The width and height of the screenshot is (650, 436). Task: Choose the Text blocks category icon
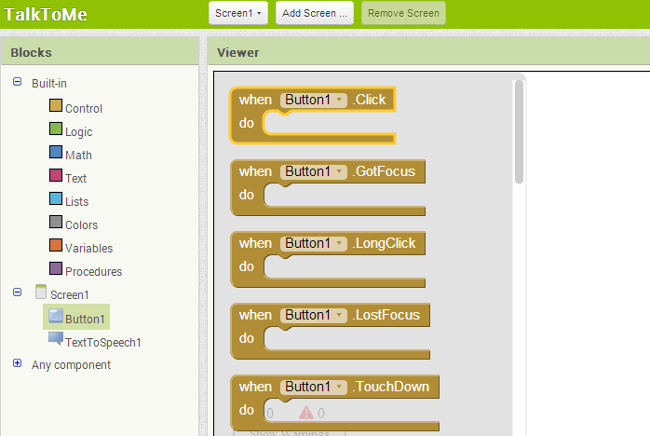(56, 177)
